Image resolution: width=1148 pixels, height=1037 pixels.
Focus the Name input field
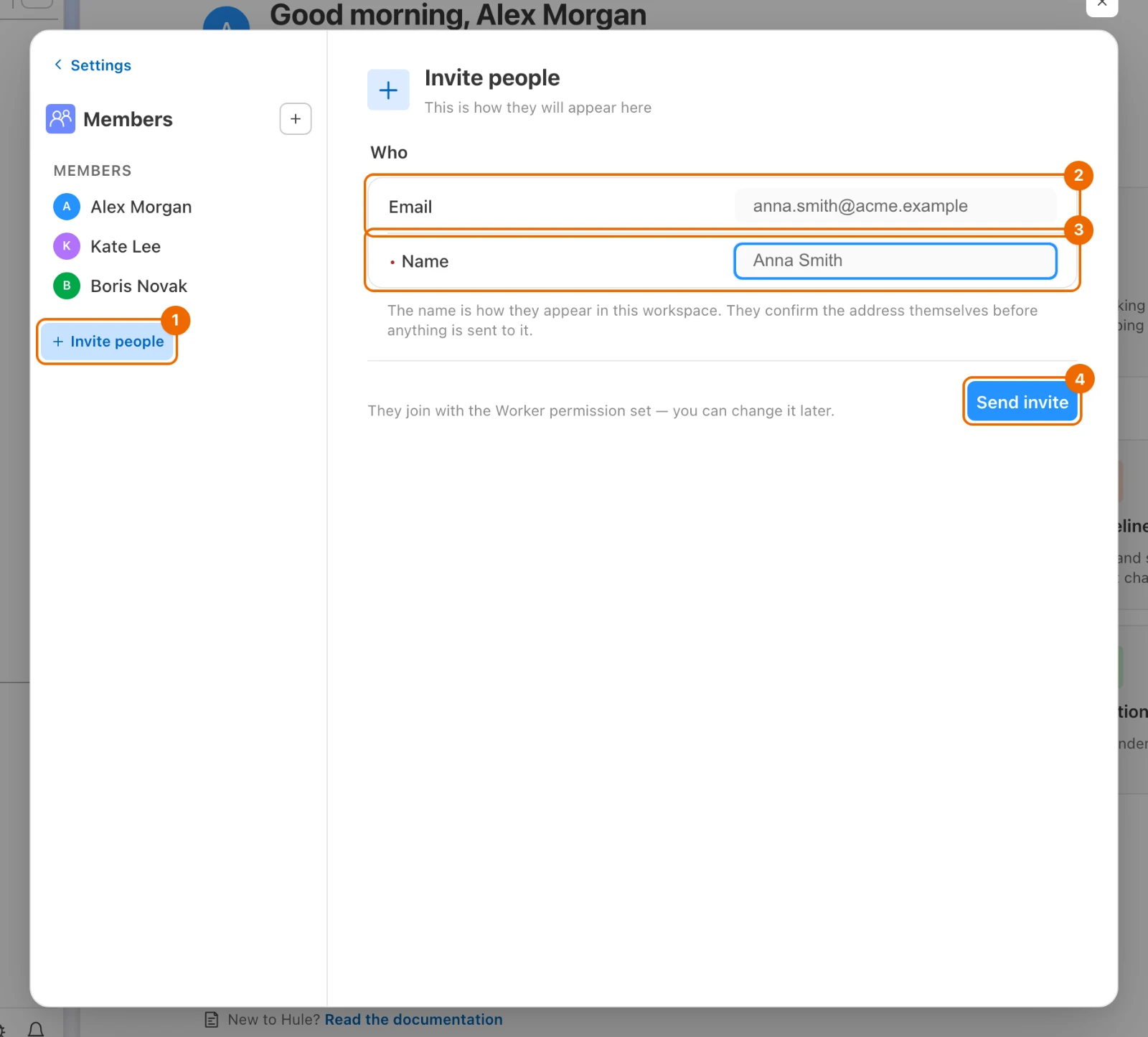[x=895, y=261]
